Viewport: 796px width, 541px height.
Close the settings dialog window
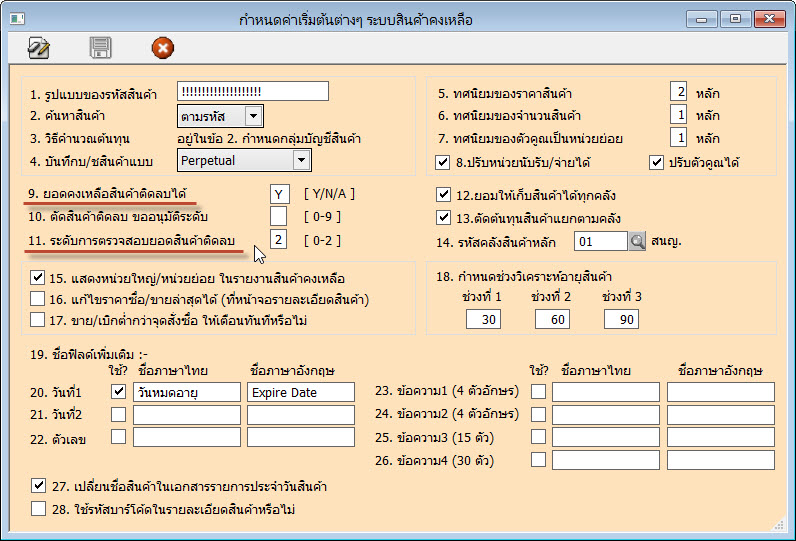(765, 18)
